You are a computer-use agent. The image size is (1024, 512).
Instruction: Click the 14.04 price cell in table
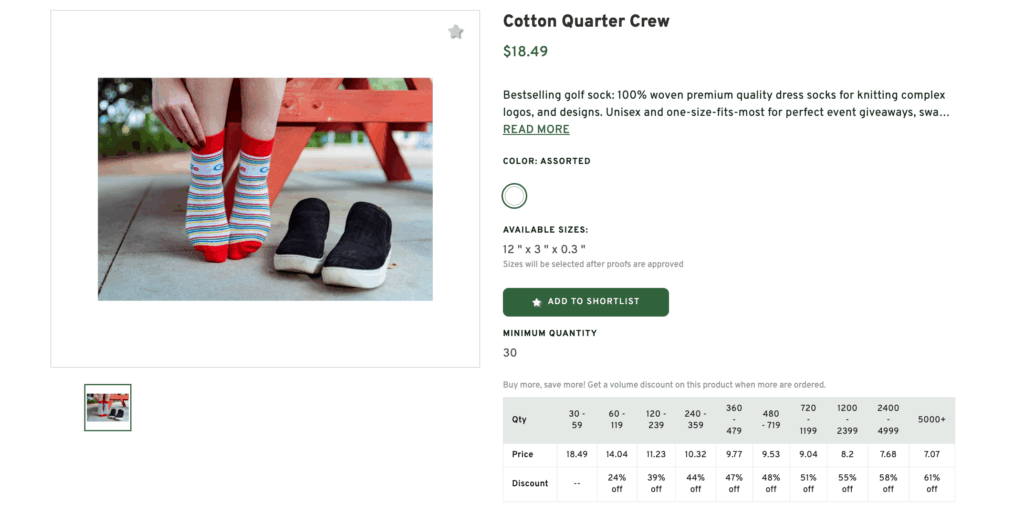(x=616, y=454)
